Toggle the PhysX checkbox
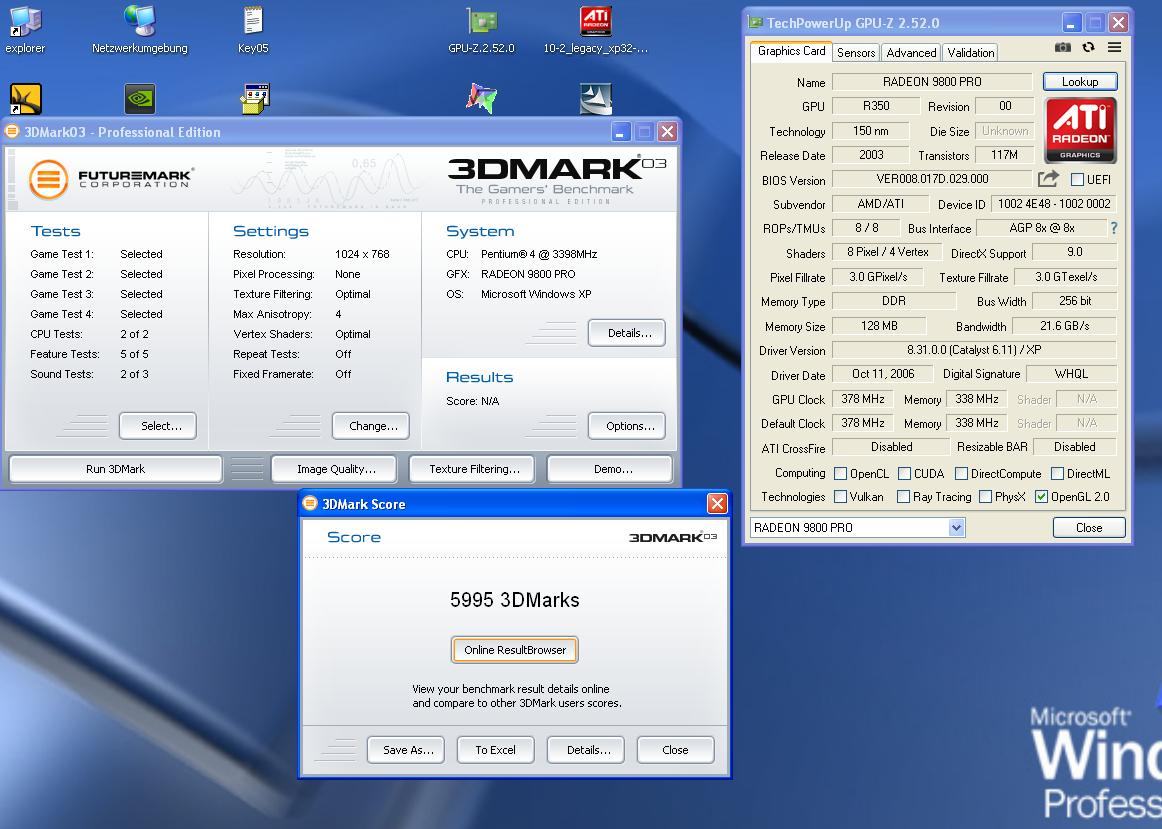Screen dimensions: 1162x829 pos(986,496)
